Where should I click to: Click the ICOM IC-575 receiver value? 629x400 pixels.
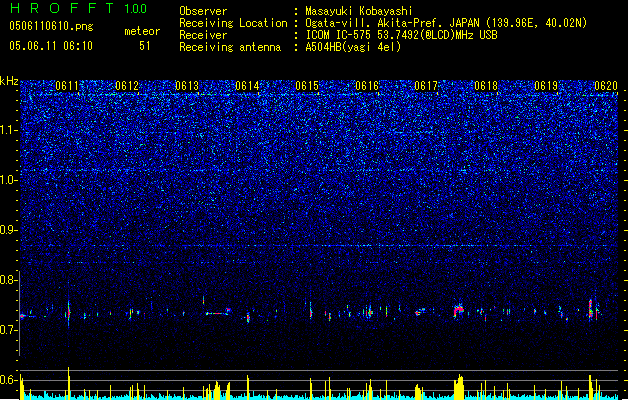click(402, 35)
